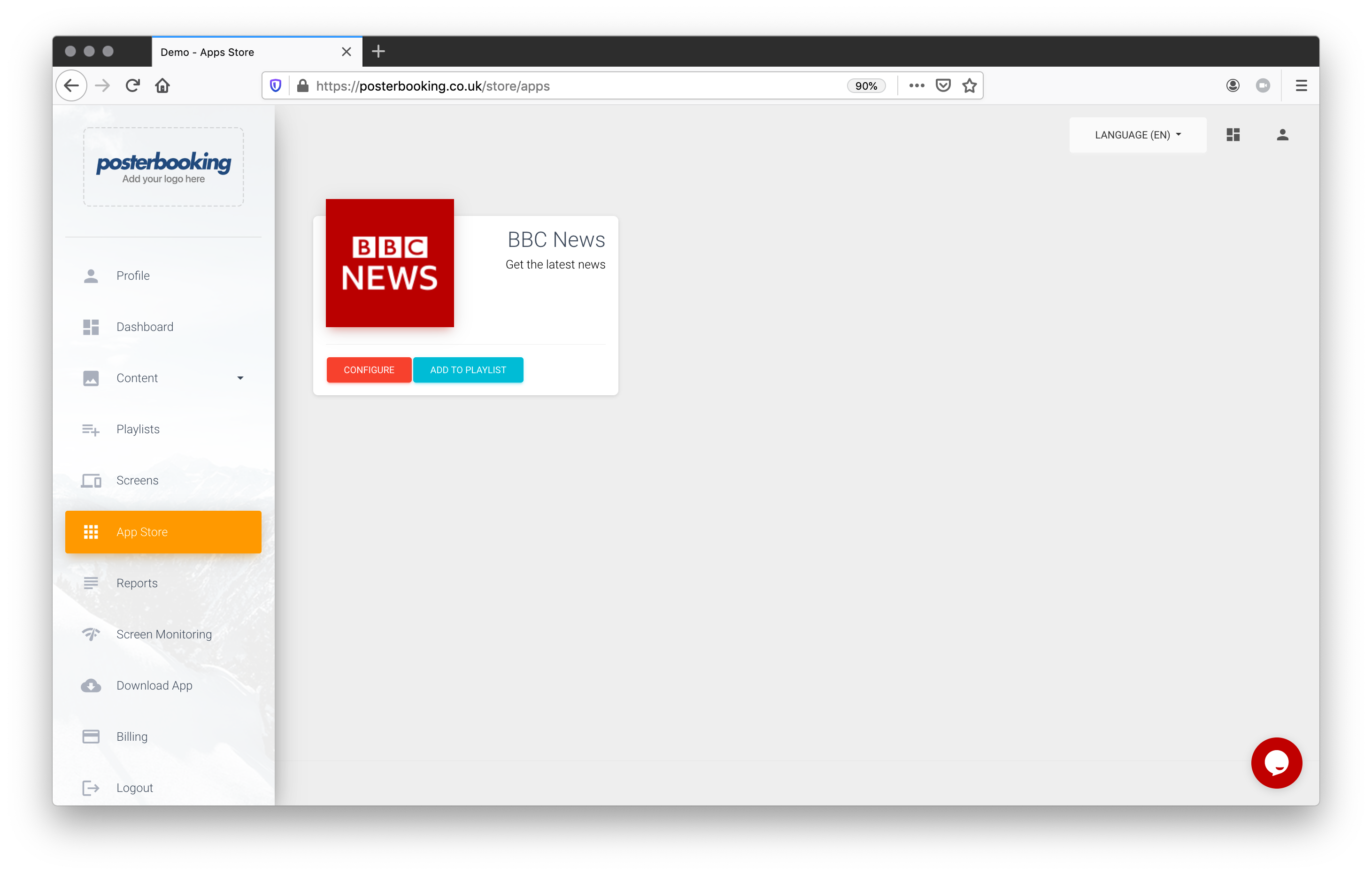1372x875 pixels.
Task: Open Billing from the sidebar
Action: coord(163,737)
